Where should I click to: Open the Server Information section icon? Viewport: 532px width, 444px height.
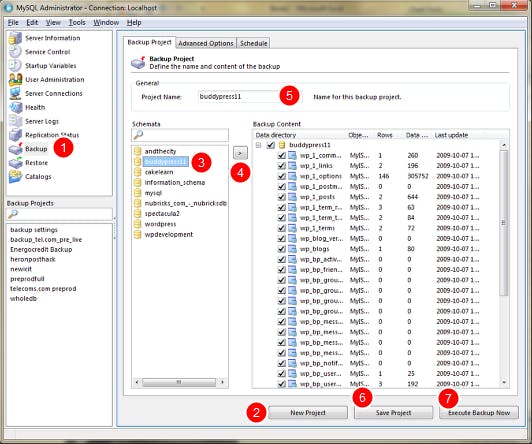pyautogui.click(x=15, y=38)
